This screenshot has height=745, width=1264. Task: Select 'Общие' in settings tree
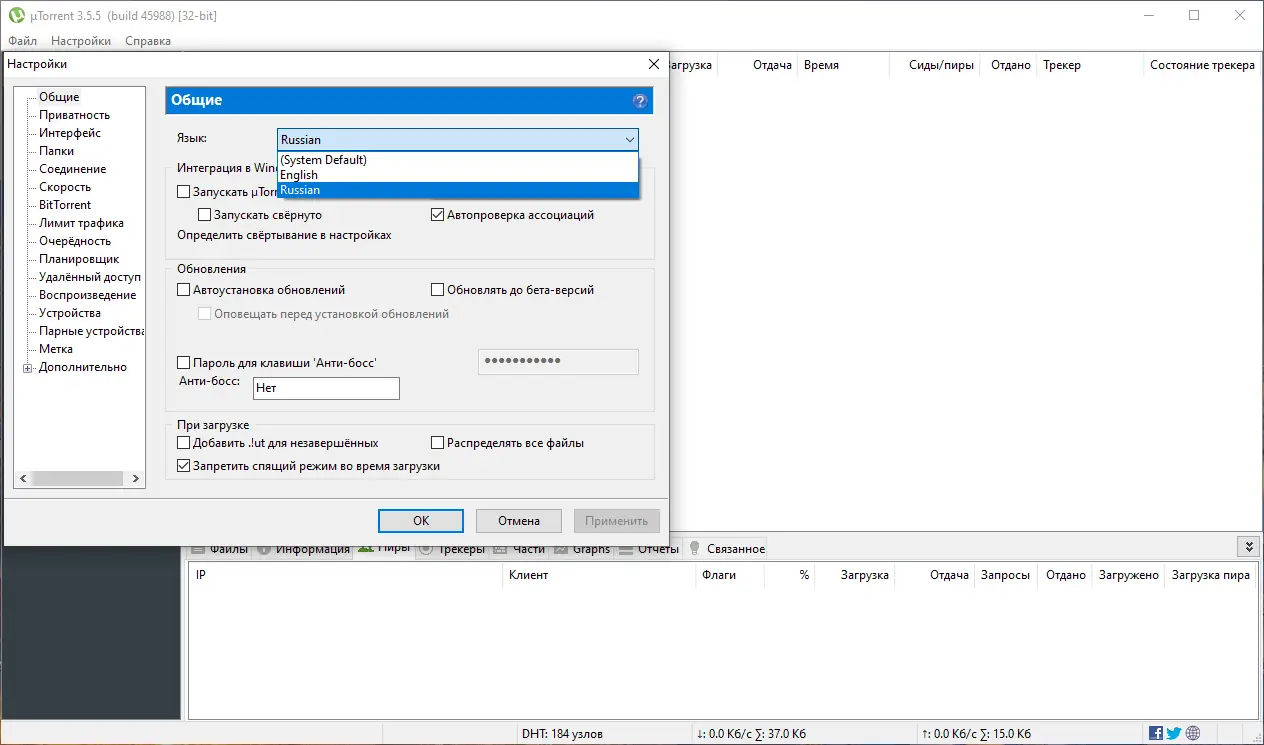click(x=59, y=97)
